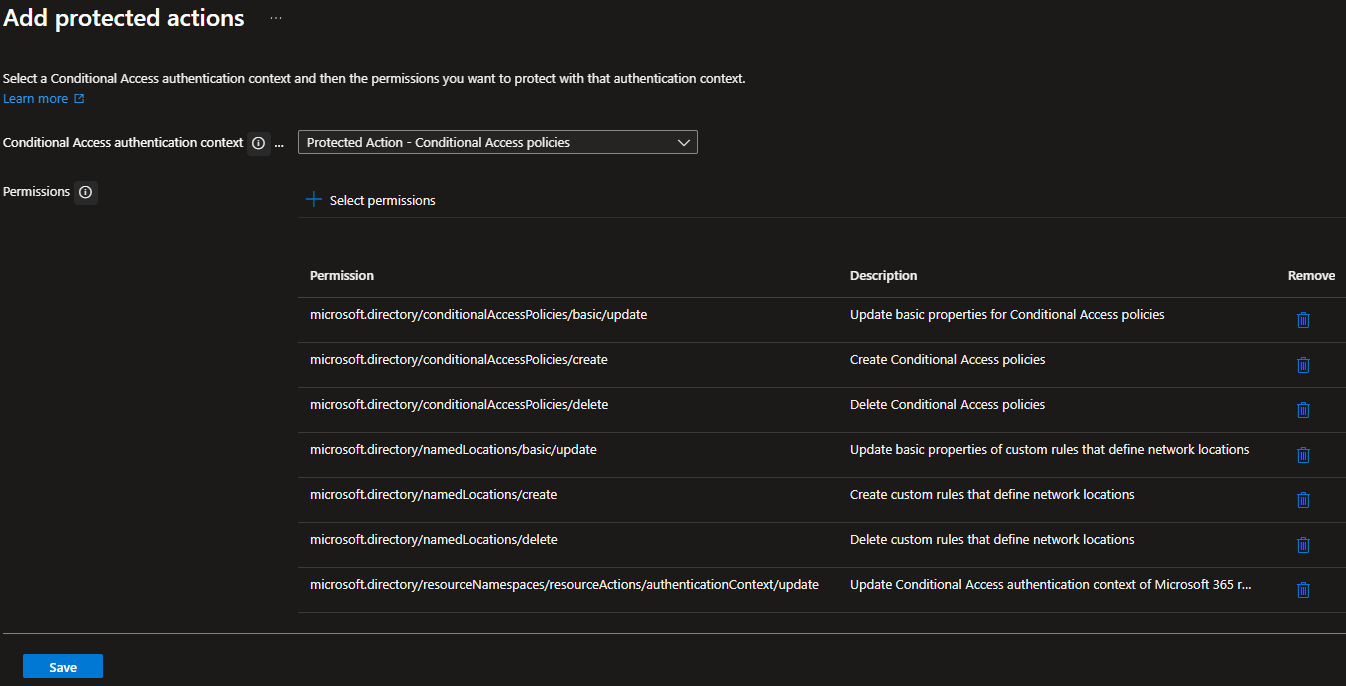Viewport: 1346px width, 686px height.
Task: Delete the namedLocations/delete permission row
Action: [x=1303, y=545]
